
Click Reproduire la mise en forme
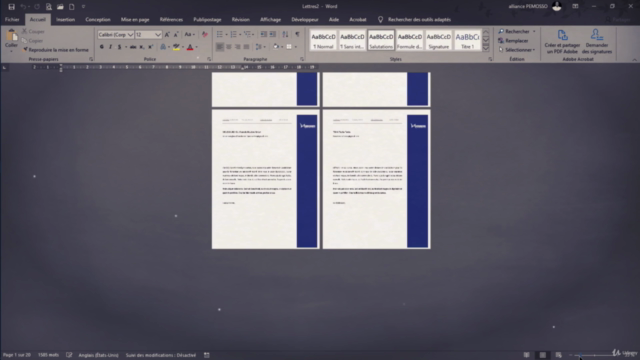tap(55, 50)
